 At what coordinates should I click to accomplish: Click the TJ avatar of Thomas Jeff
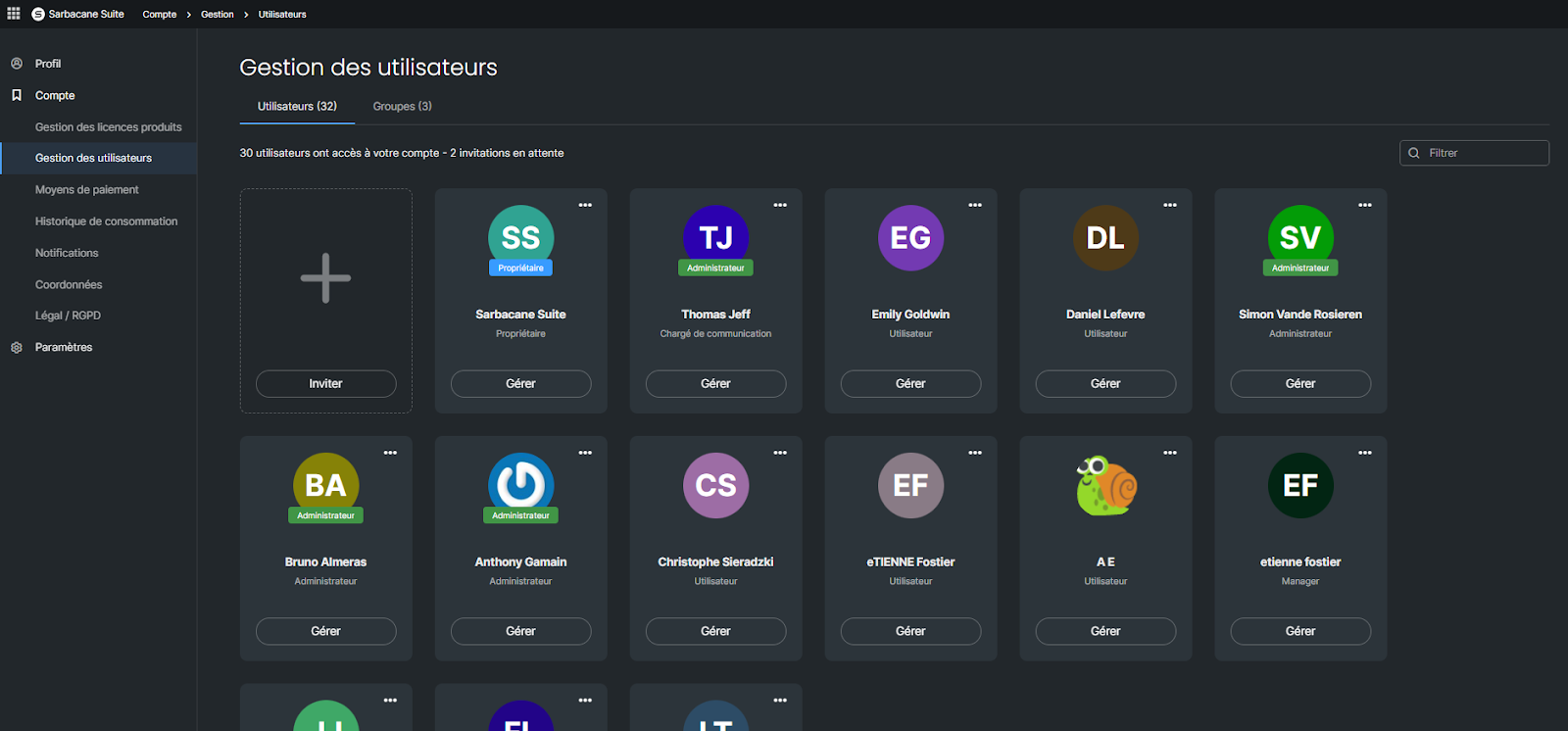click(x=715, y=237)
